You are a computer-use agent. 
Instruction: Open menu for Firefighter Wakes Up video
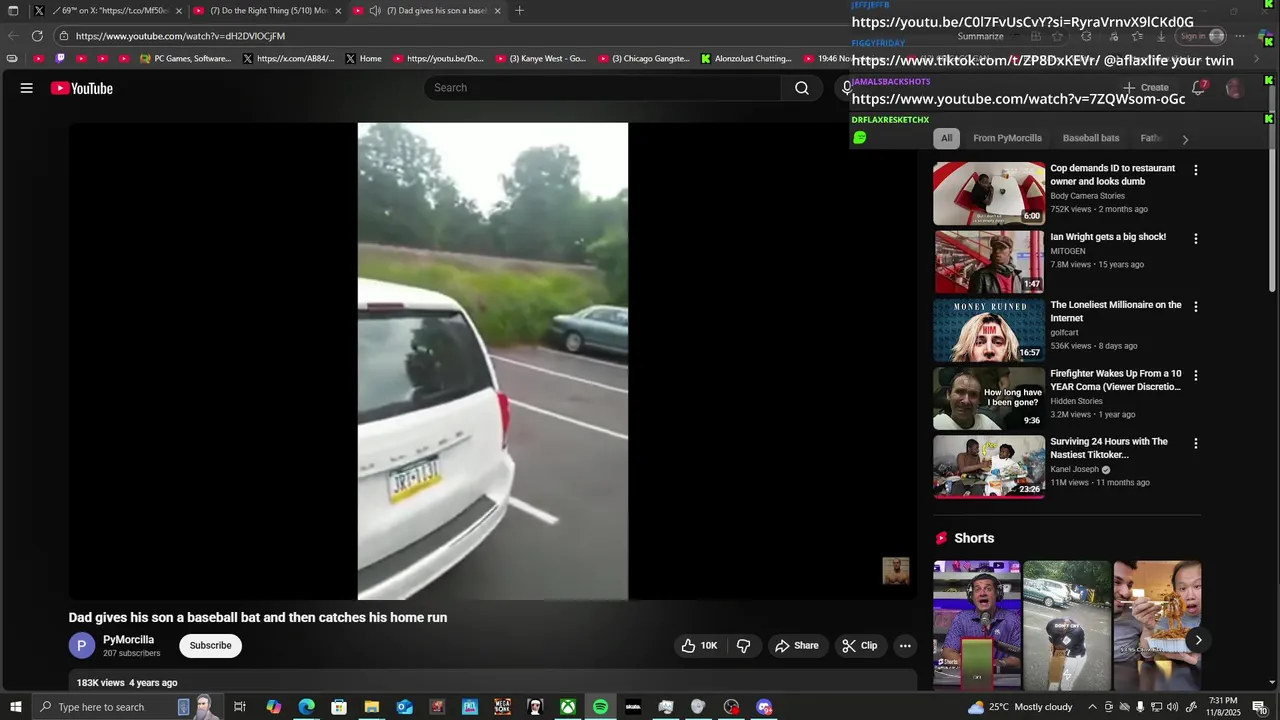pyautogui.click(x=1195, y=375)
